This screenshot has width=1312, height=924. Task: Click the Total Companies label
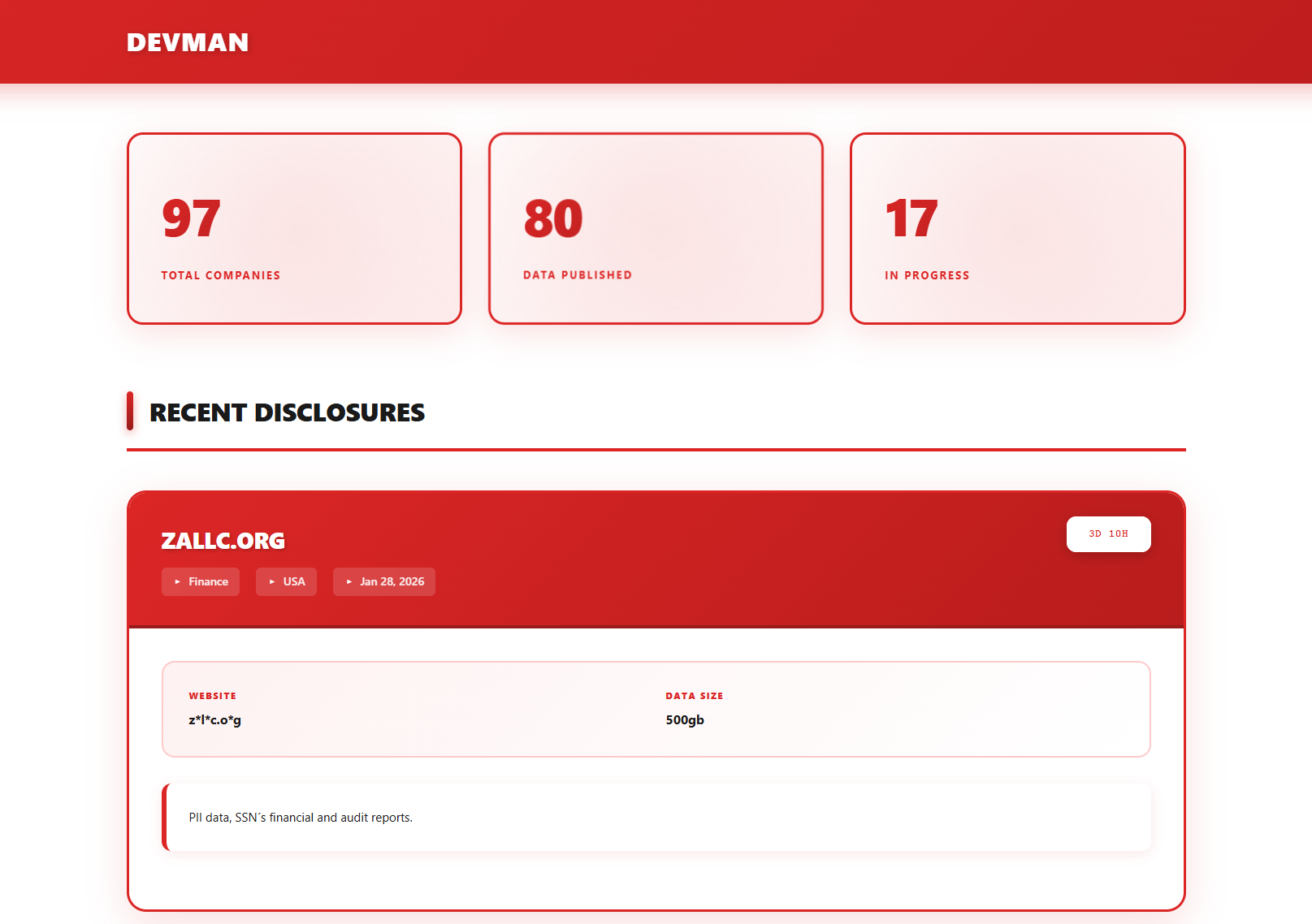221,275
